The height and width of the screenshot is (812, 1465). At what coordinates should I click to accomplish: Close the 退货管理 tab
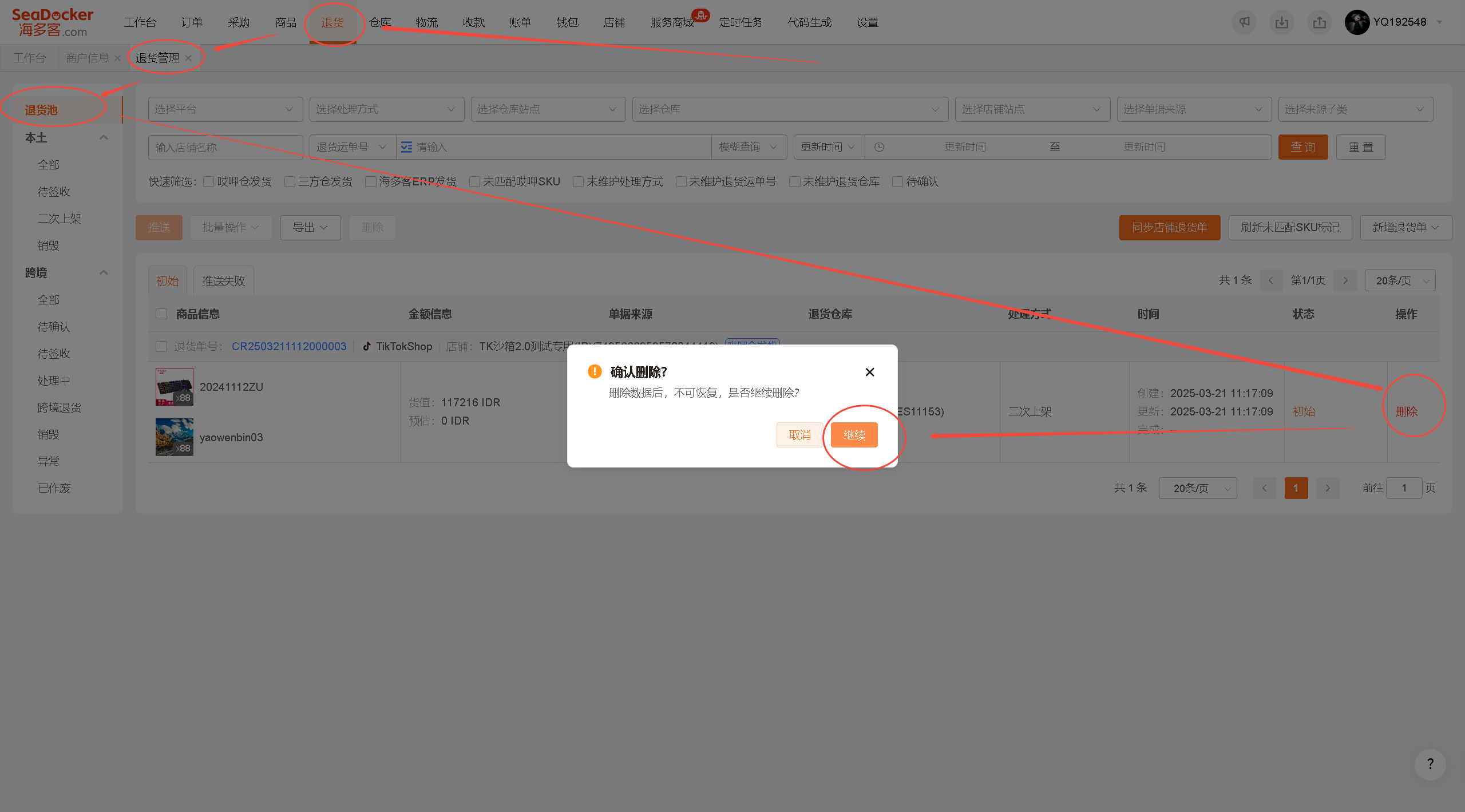pyautogui.click(x=188, y=58)
